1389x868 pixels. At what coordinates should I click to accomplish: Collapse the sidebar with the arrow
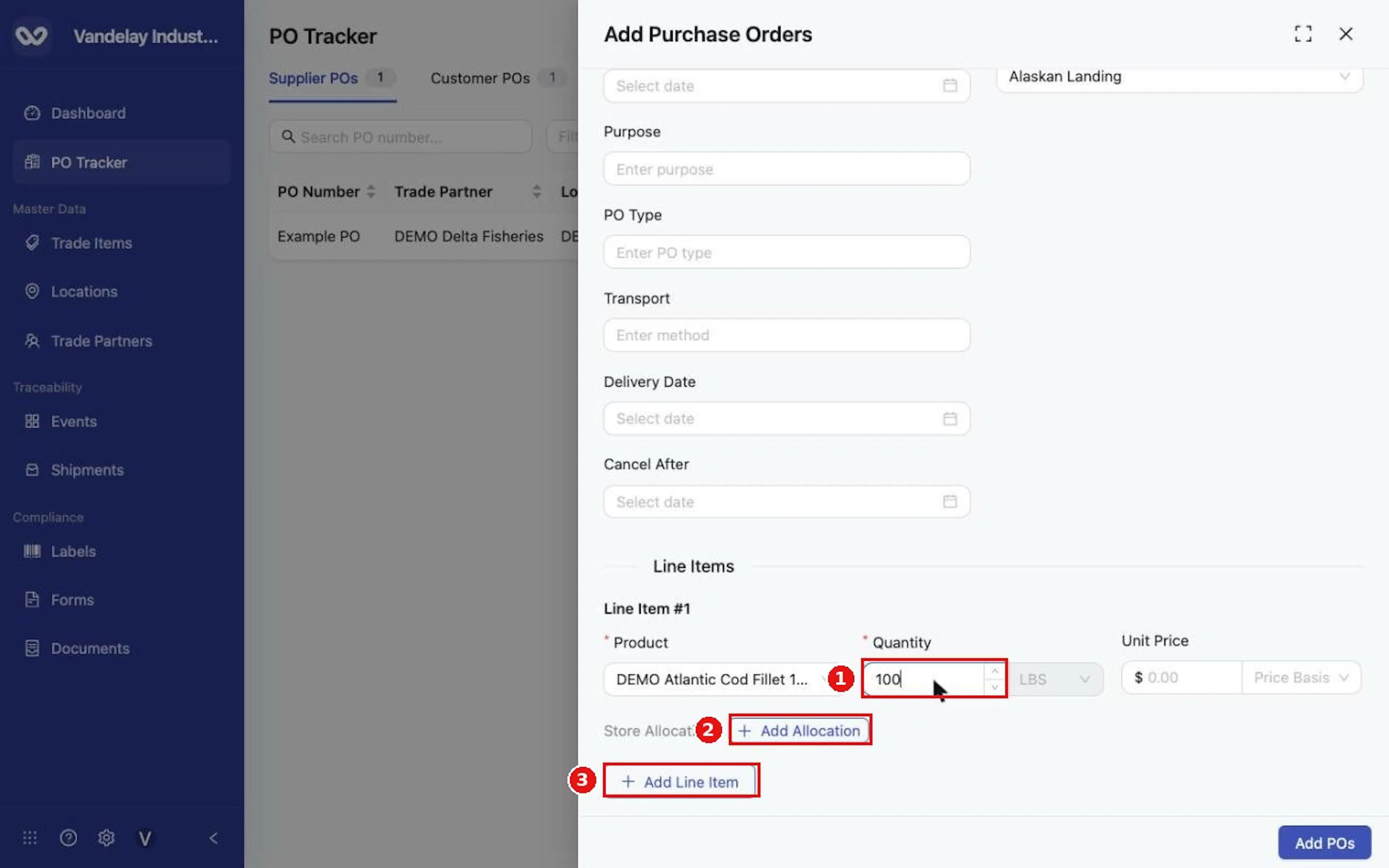(214, 838)
